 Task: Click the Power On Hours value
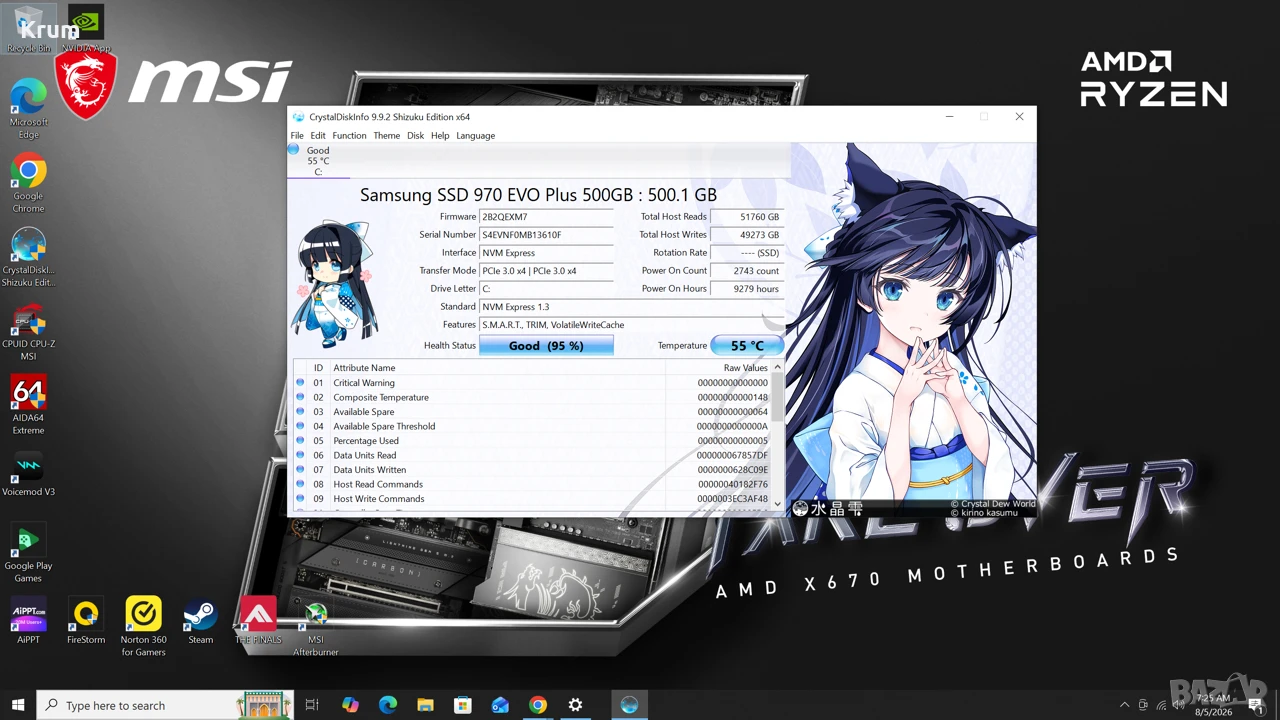pos(747,289)
